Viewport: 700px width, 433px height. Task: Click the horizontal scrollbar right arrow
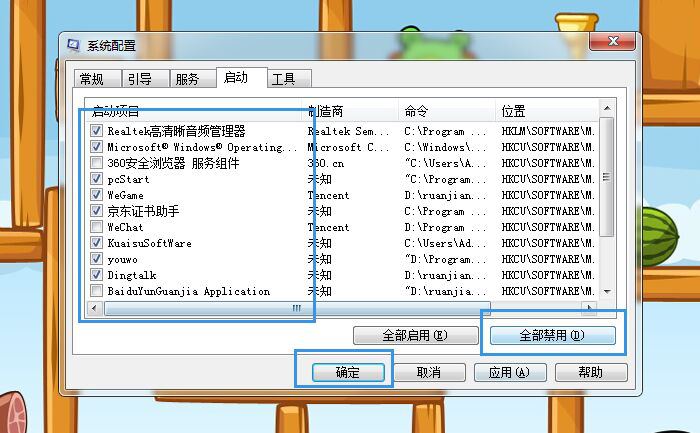coord(590,308)
